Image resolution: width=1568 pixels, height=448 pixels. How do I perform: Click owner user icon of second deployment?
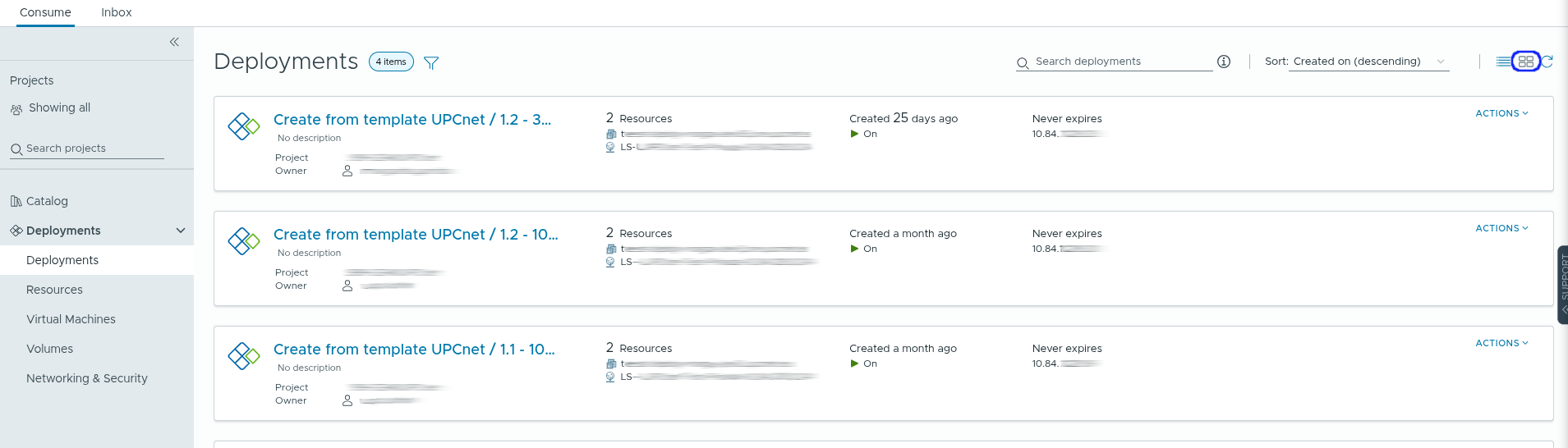point(347,286)
